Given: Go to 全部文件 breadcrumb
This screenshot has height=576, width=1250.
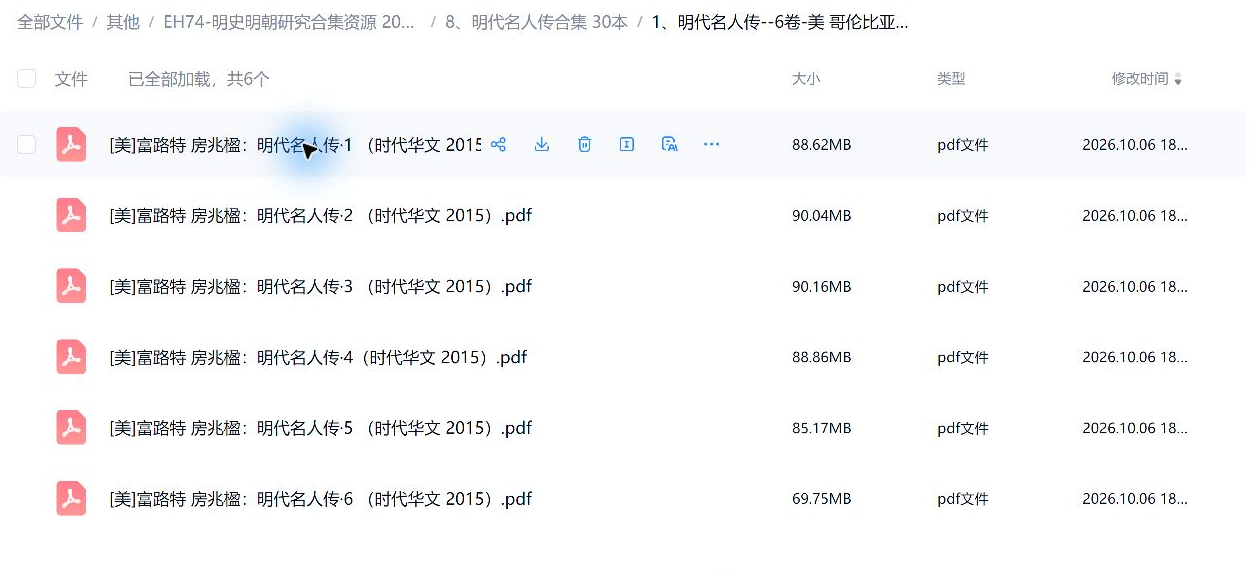Looking at the screenshot, I should (50, 22).
